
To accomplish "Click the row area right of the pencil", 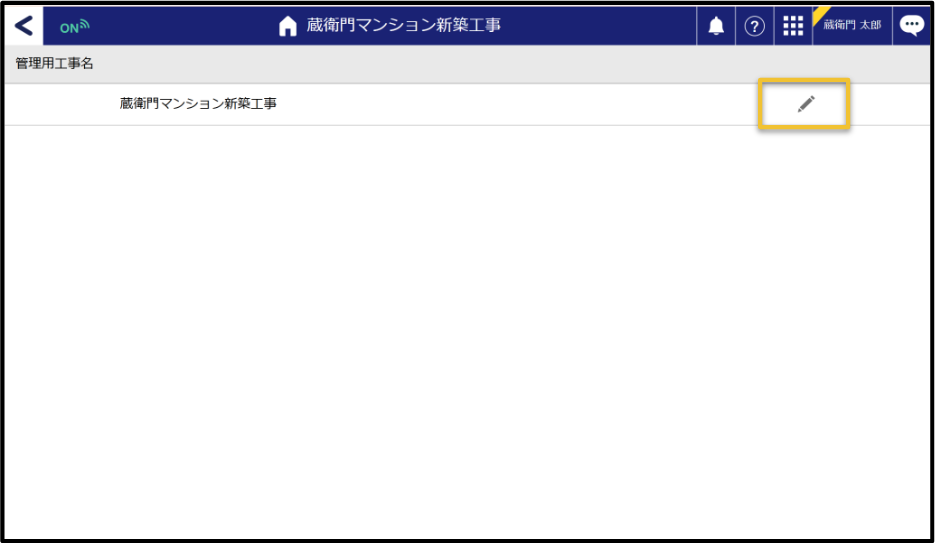I will [x=890, y=104].
